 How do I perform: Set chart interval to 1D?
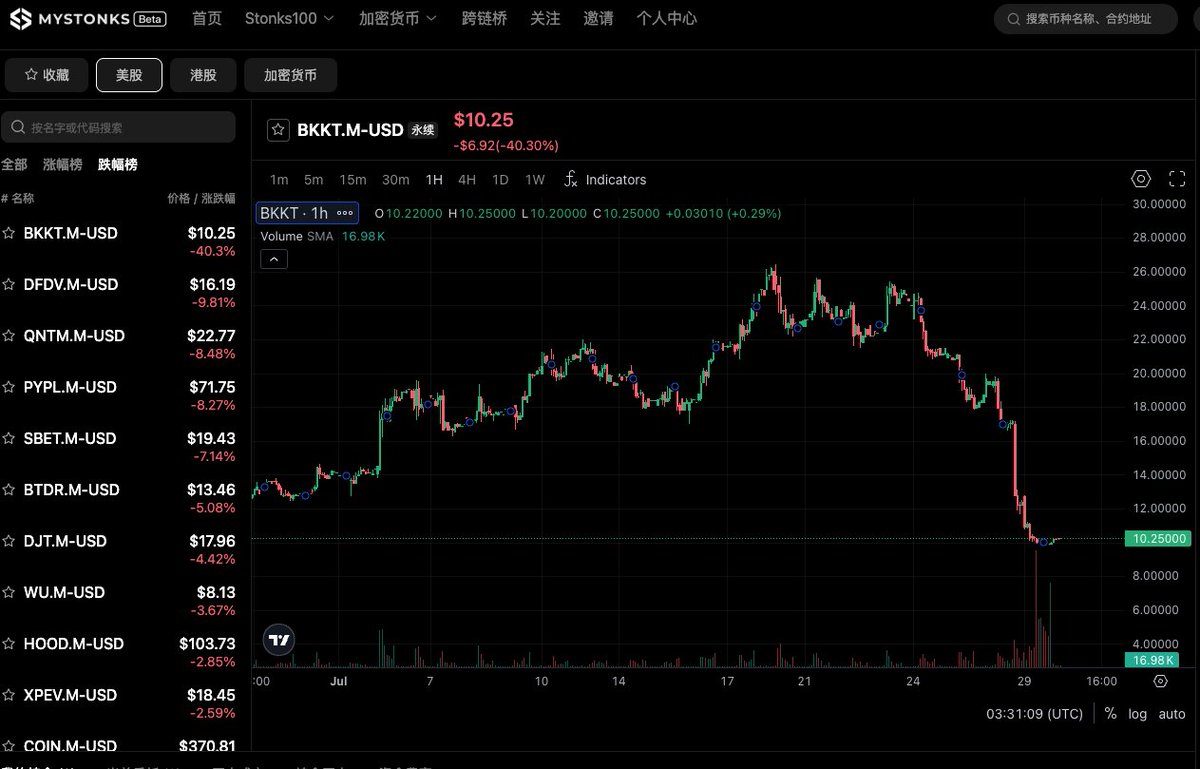[500, 180]
